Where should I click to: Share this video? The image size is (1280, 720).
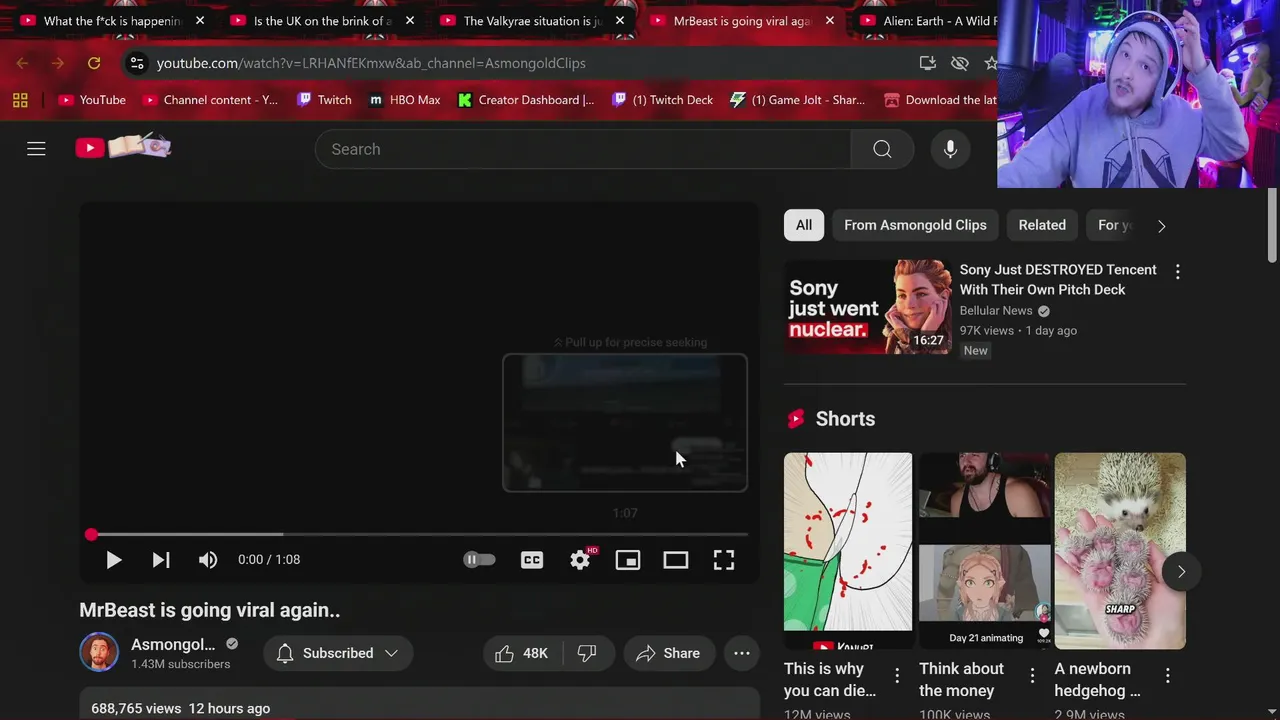669,653
